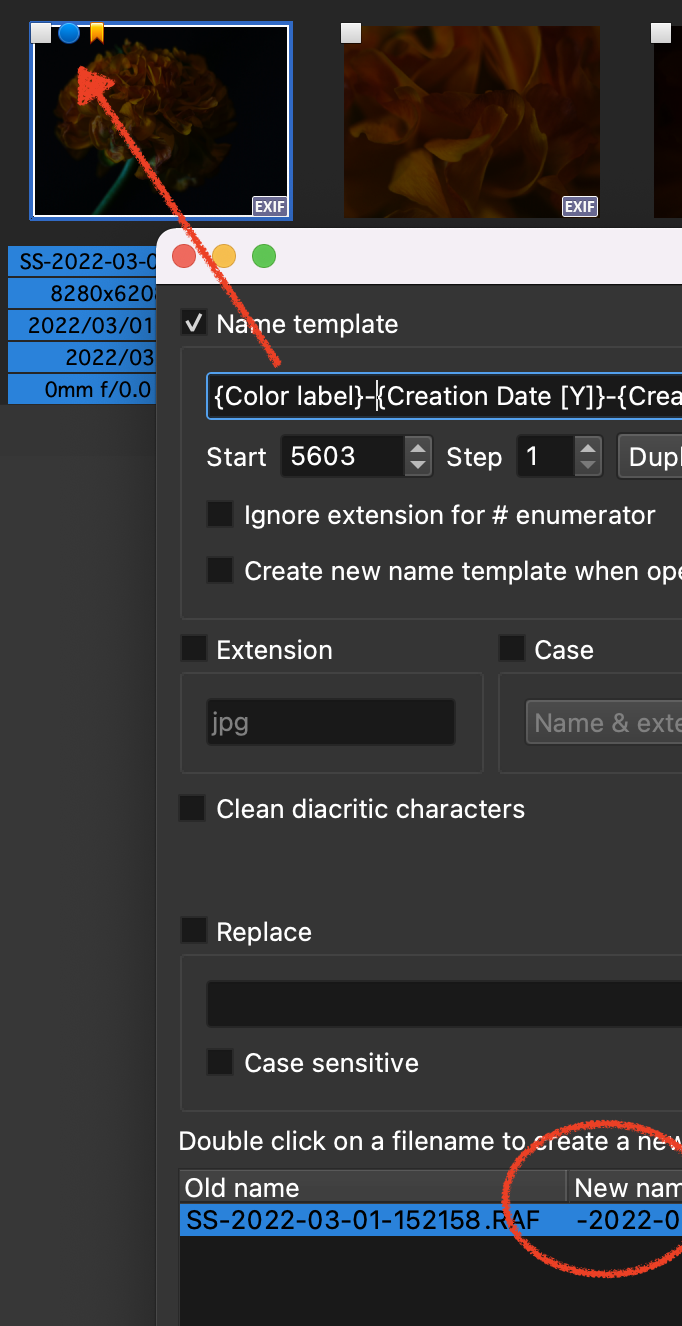Click the orange bookmark flag on first thumbnail

click(x=97, y=33)
